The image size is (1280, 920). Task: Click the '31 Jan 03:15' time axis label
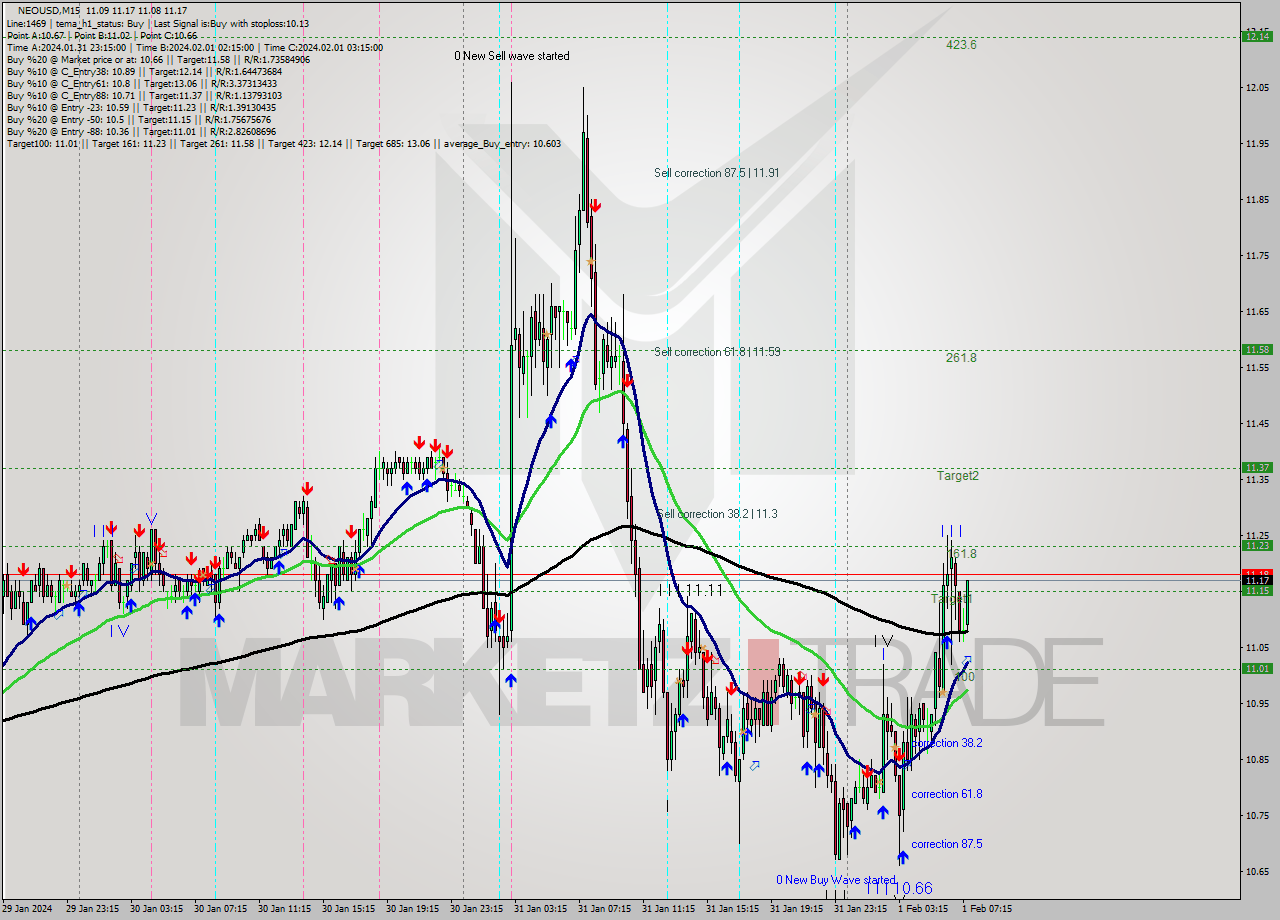pyautogui.click(x=541, y=909)
